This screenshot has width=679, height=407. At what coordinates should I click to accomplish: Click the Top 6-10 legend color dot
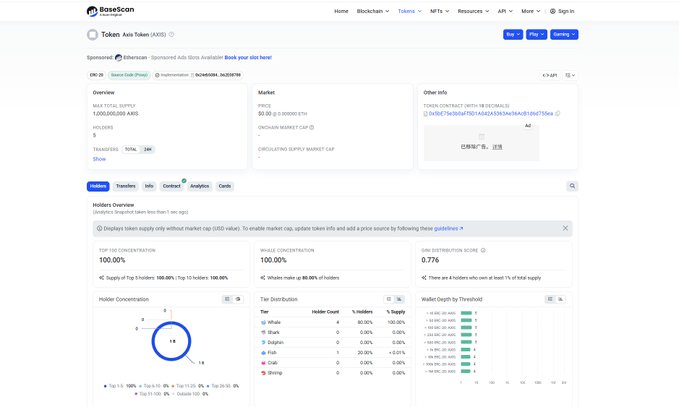click(x=140, y=386)
